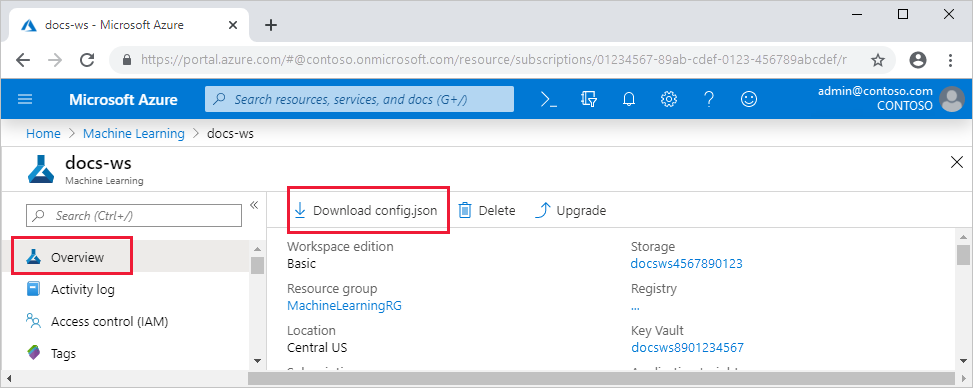Close the docs-ws workspace blade
The height and width of the screenshot is (388, 973).
[x=957, y=163]
